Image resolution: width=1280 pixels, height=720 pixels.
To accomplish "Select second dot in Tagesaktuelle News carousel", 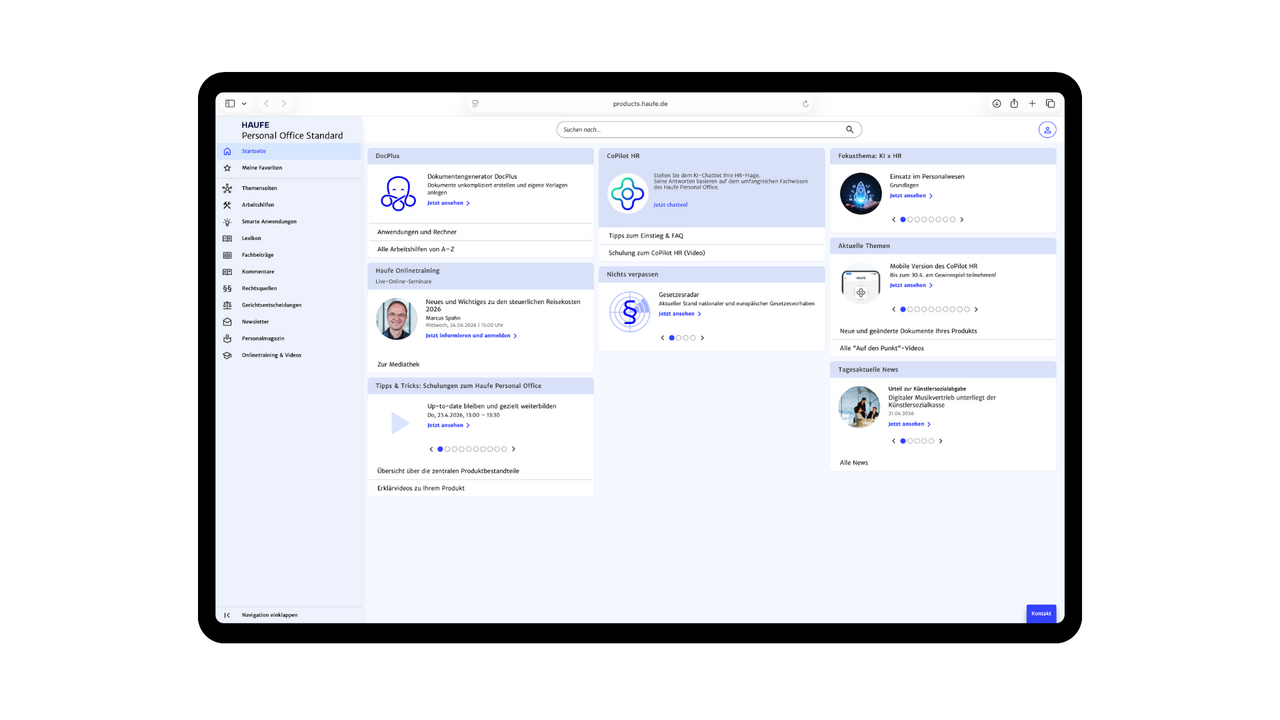I will tap(910, 441).
